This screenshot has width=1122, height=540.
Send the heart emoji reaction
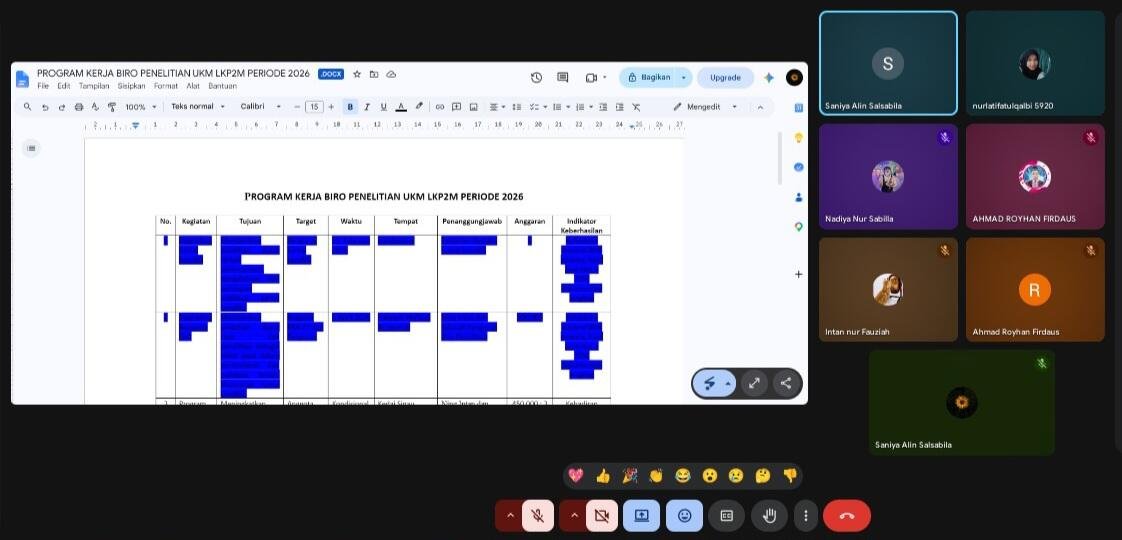point(575,476)
